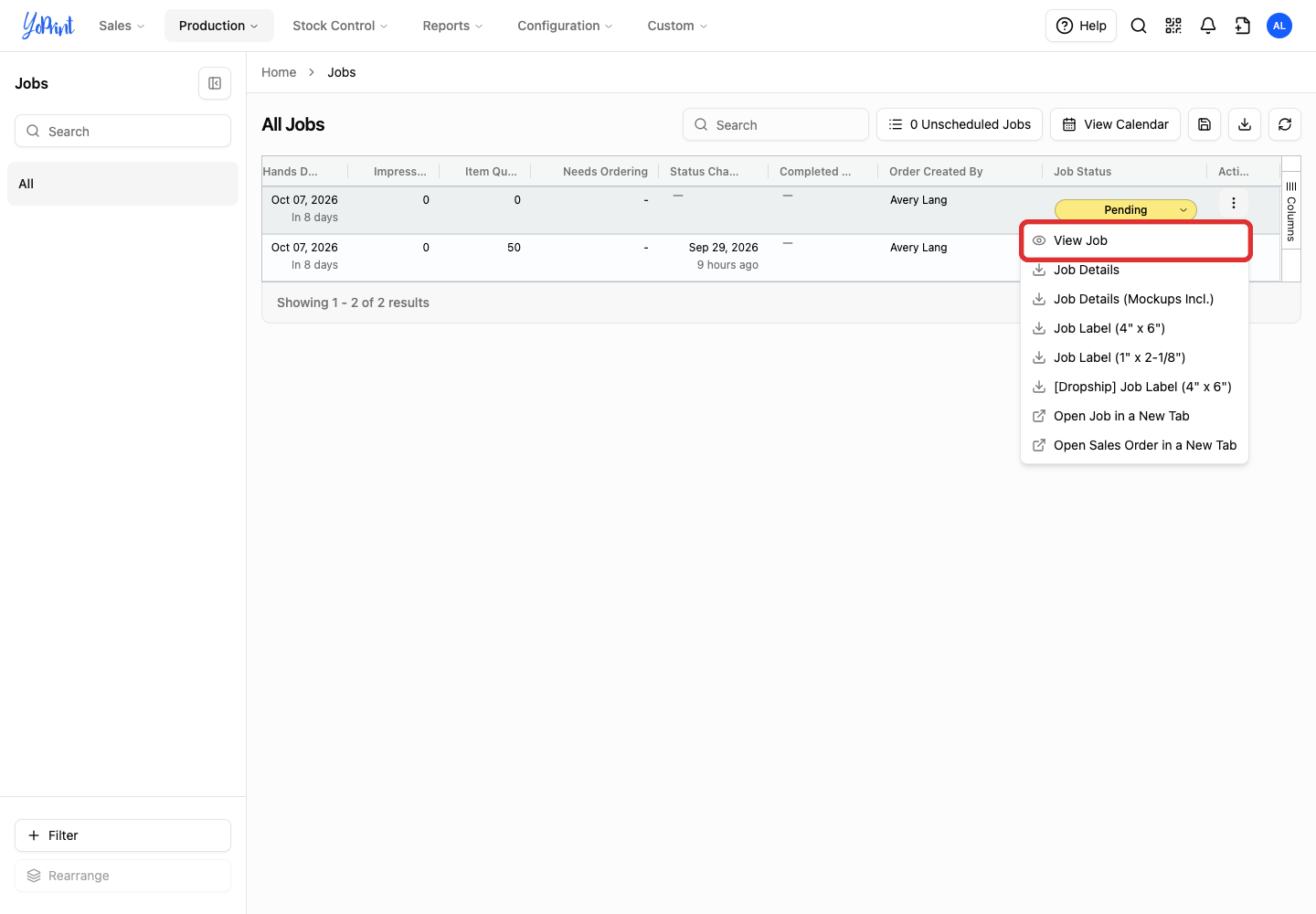1316x914 pixels.
Task: Select View Job from the context menu
Action: [1134, 240]
